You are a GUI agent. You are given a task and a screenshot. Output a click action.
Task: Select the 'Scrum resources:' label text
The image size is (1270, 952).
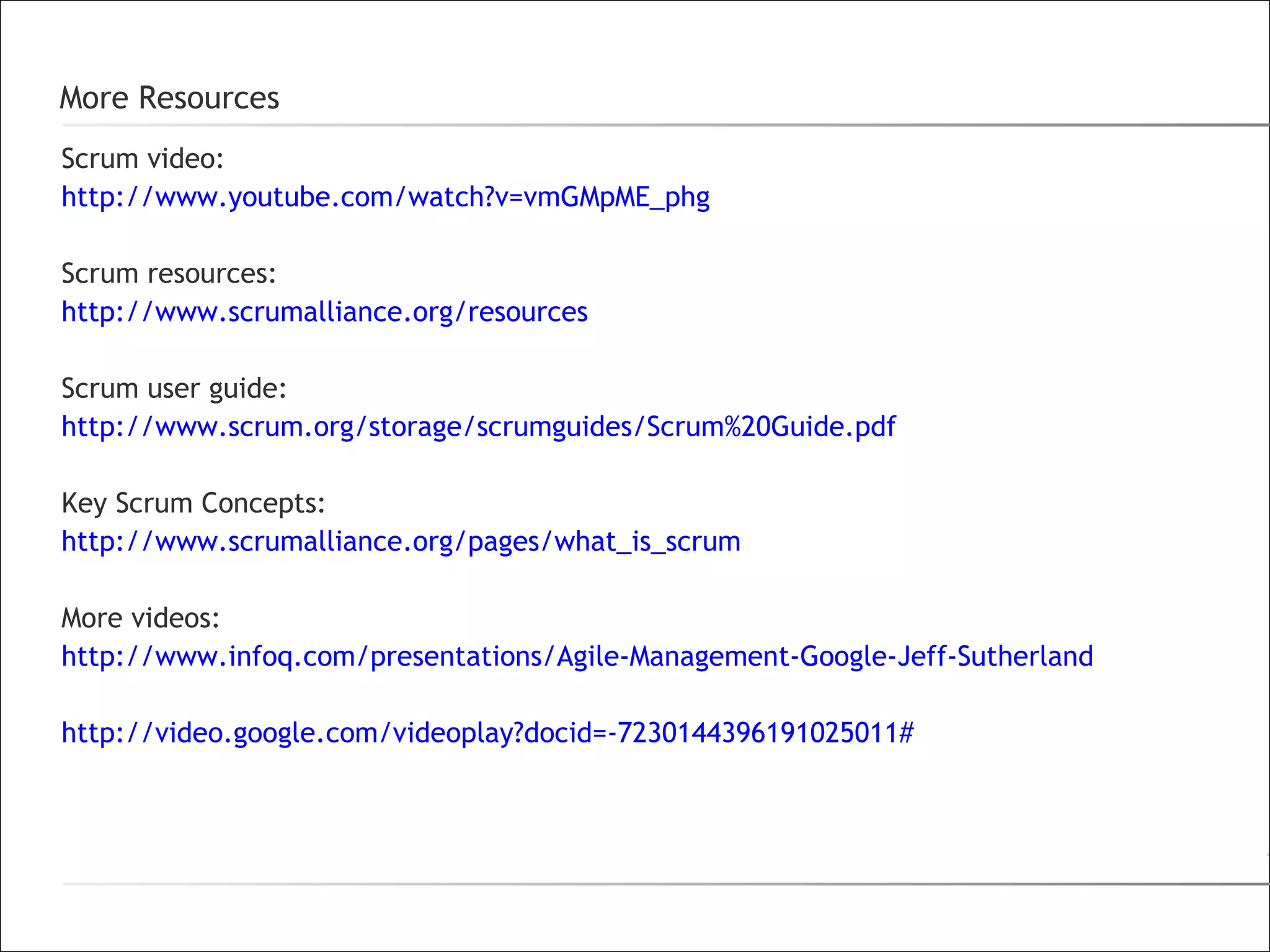[x=168, y=273]
